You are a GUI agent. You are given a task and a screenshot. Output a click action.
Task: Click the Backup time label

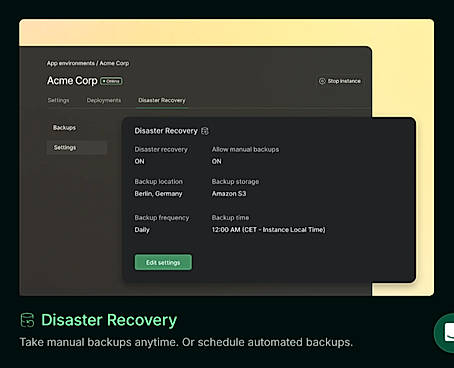click(x=230, y=218)
